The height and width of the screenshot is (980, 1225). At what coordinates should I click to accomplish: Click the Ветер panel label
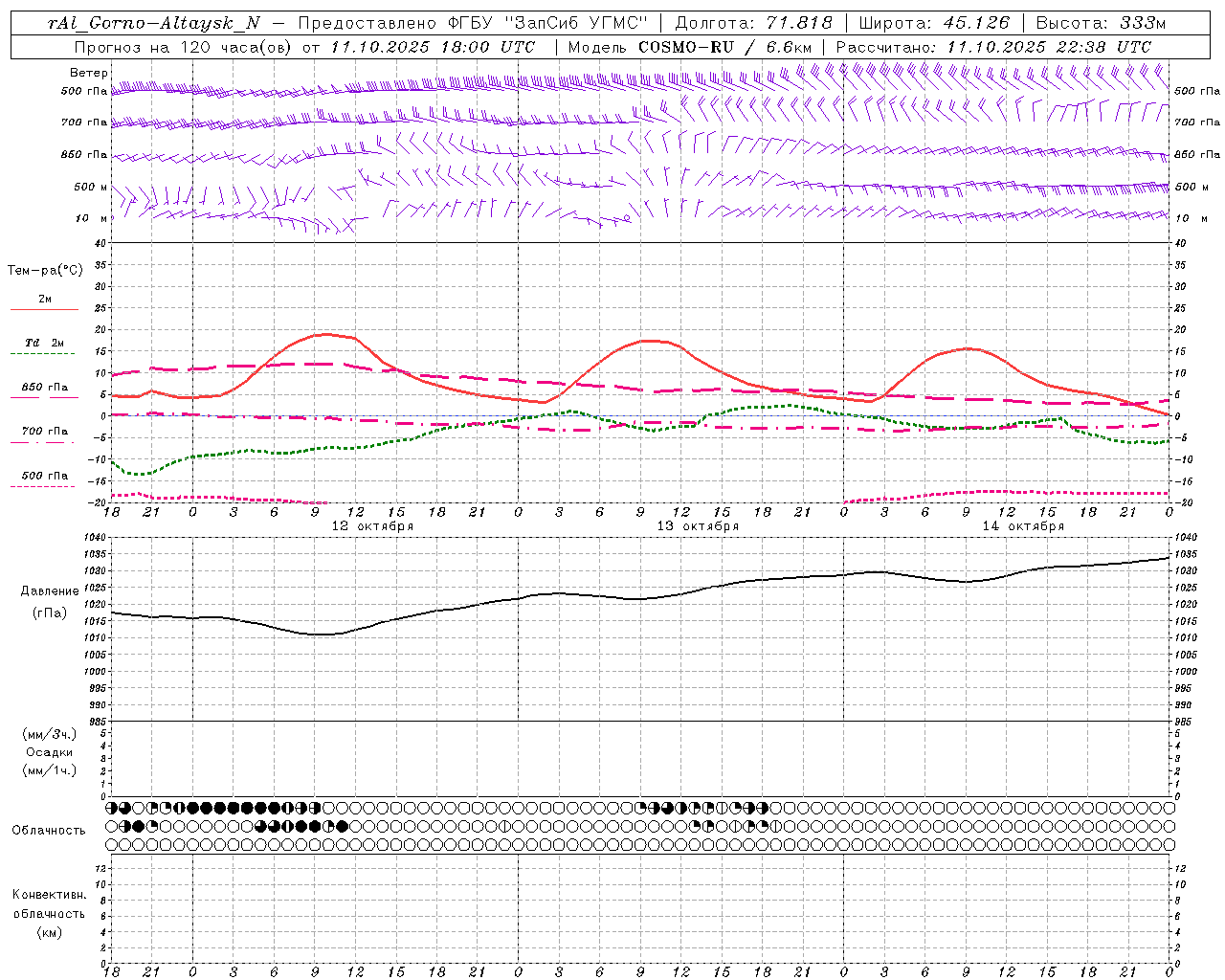[89, 73]
